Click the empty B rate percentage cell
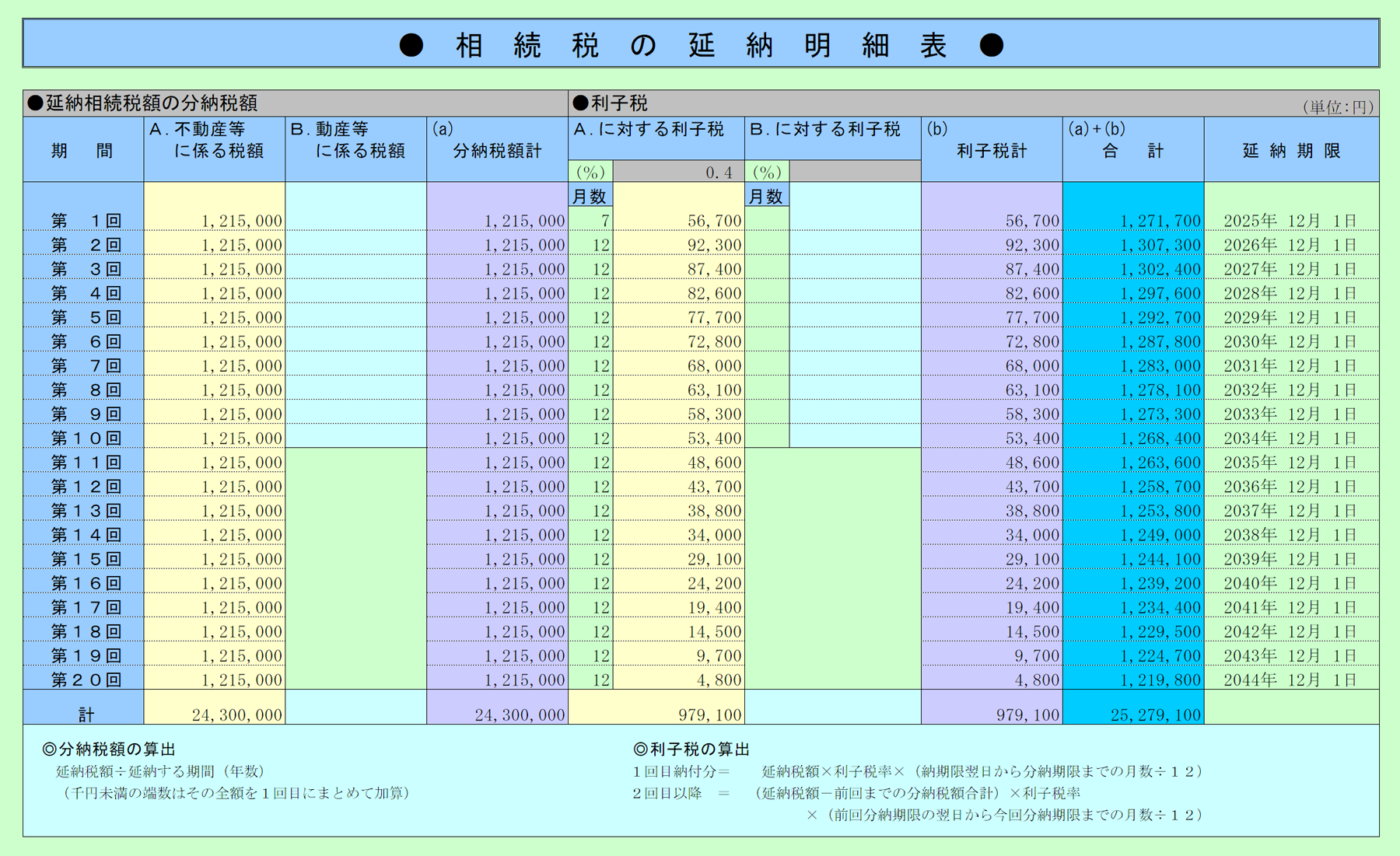 [x=856, y=172]
